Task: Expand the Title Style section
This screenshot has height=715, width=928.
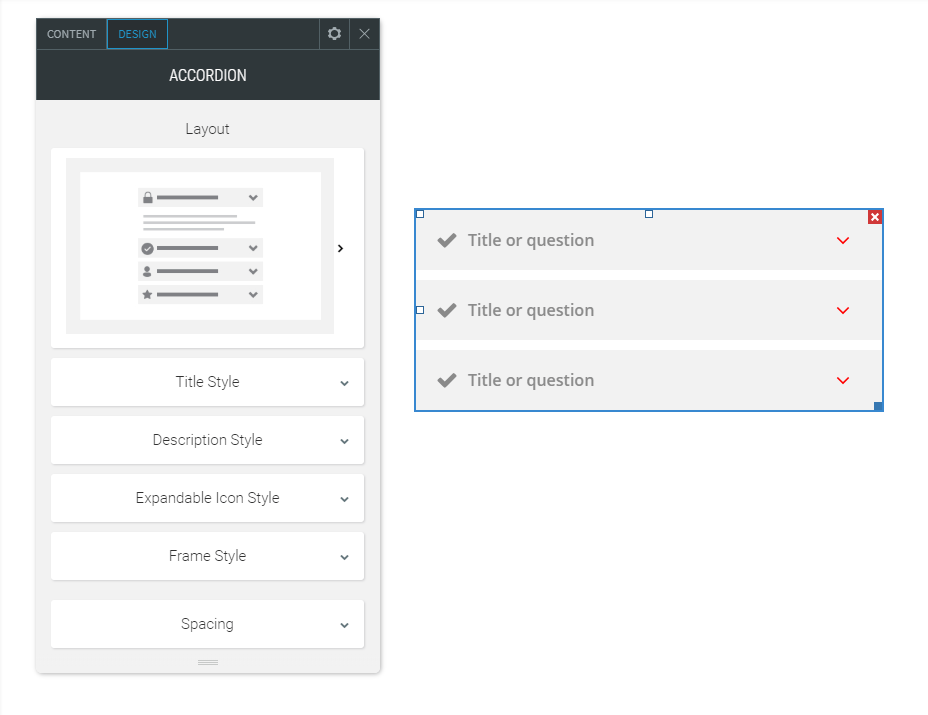Action: (x=207, y=382)
